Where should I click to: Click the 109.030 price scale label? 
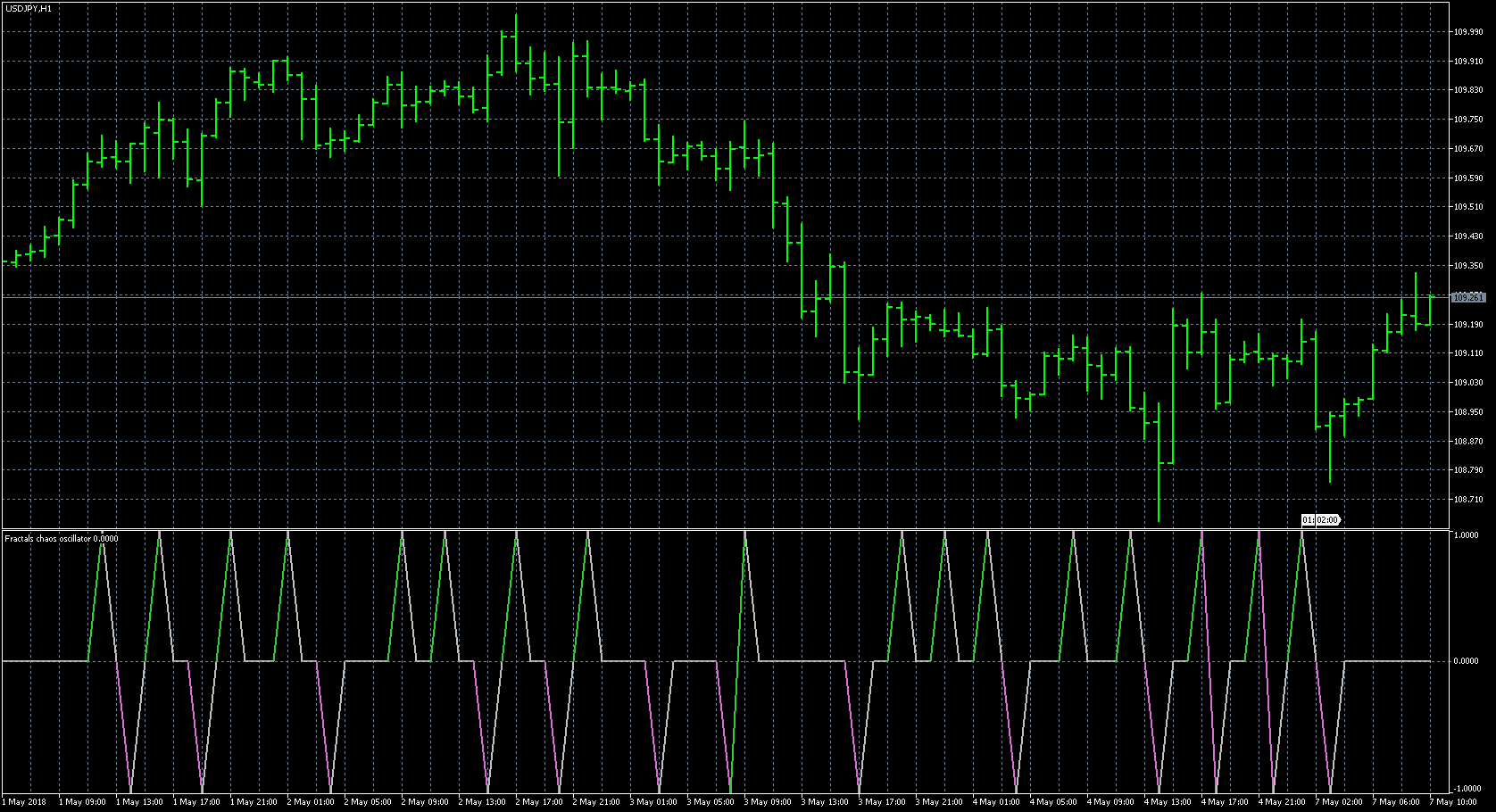pos(1468,383)
